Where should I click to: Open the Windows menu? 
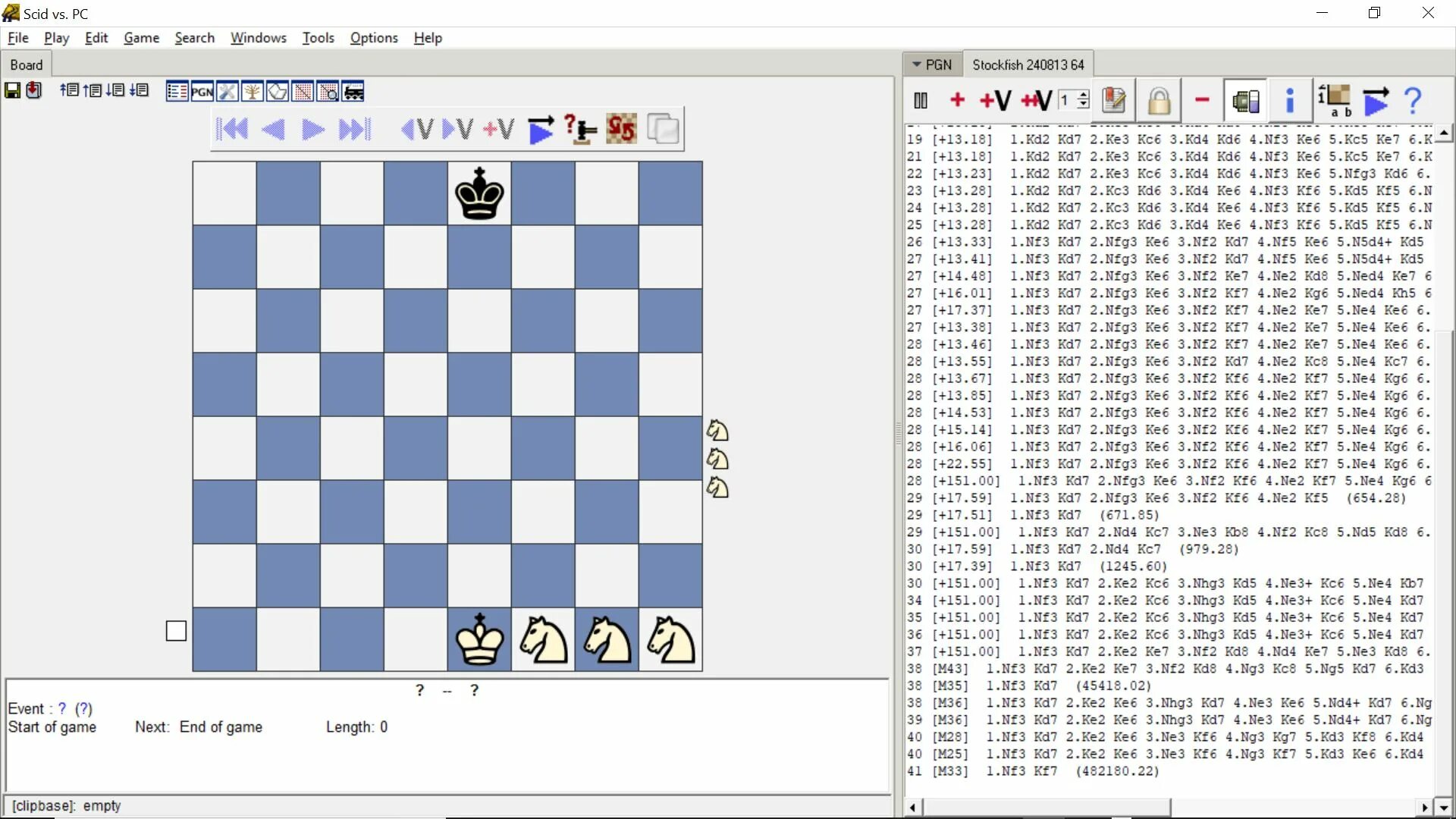pyautogui.click(x=258, y=38)
